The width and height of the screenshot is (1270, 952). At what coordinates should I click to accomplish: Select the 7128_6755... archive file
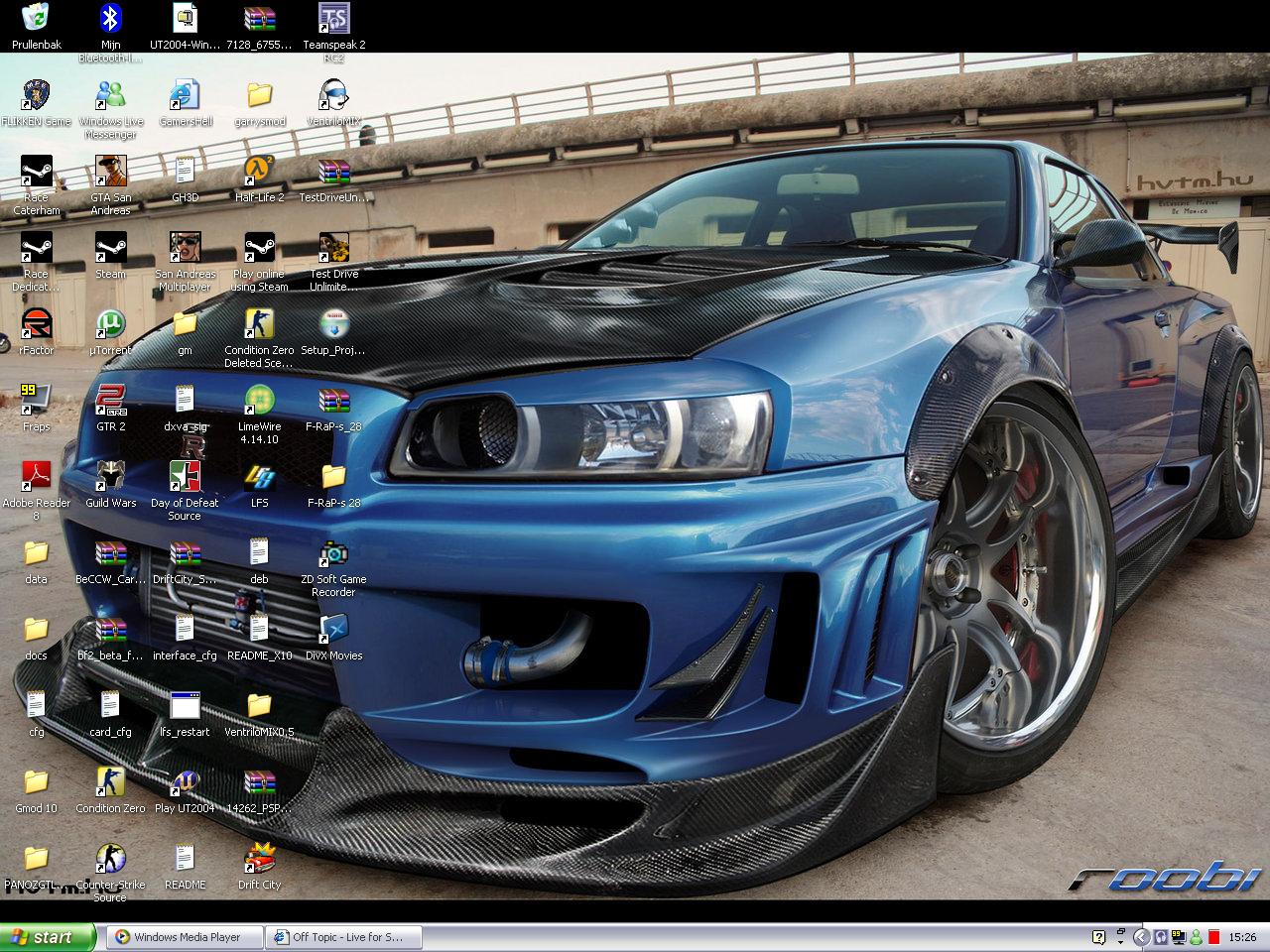pyautogui.click(x=260, y=27)
